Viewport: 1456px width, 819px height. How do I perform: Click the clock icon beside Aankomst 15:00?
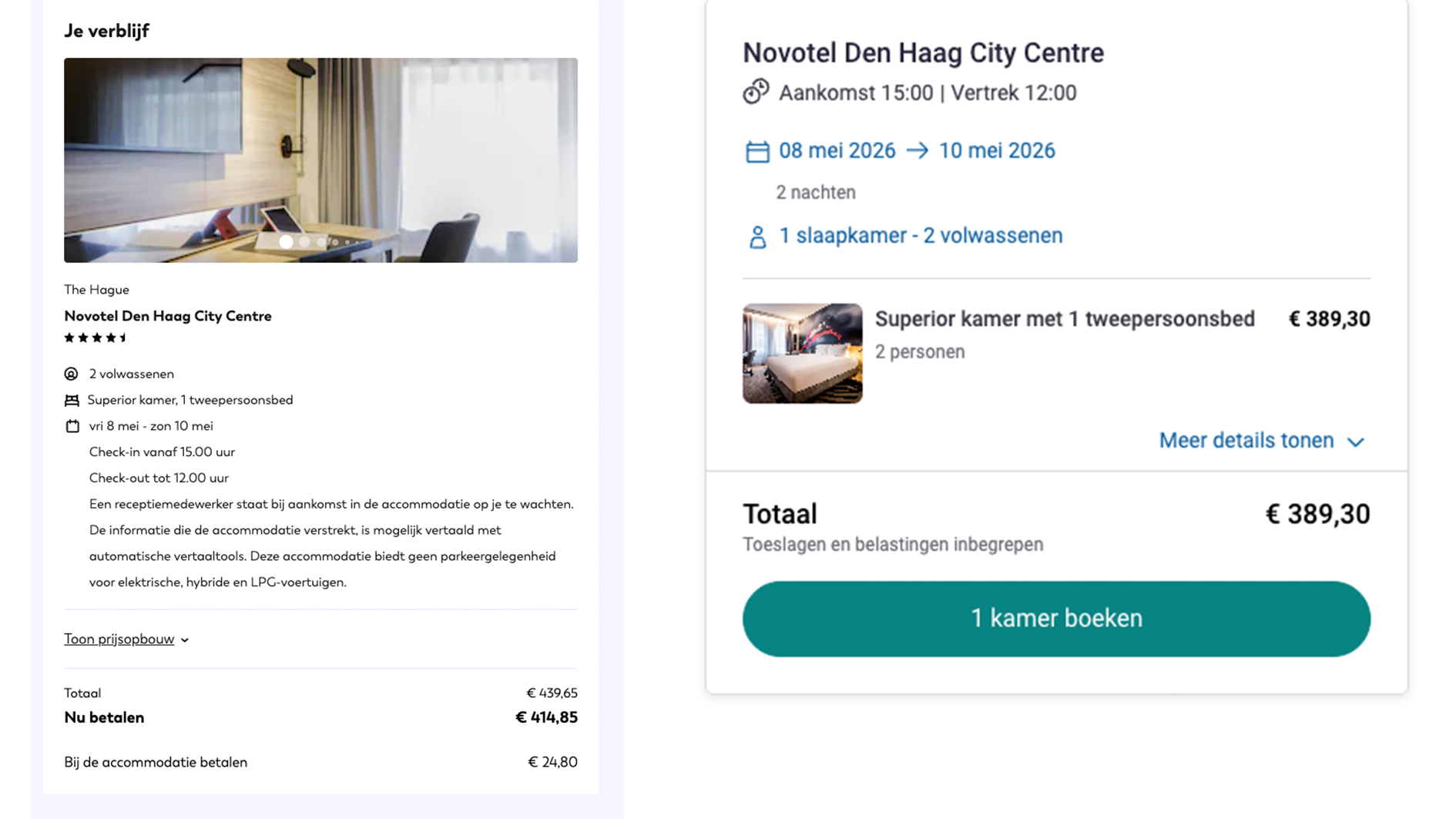(757, 92)
